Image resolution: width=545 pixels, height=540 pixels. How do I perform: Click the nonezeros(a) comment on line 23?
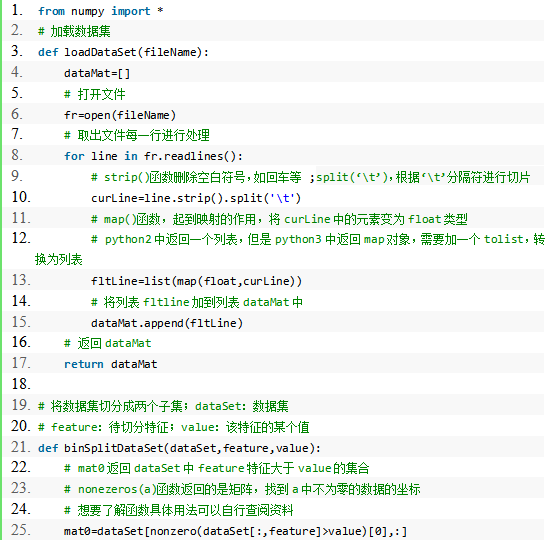[x=242, y=489]
